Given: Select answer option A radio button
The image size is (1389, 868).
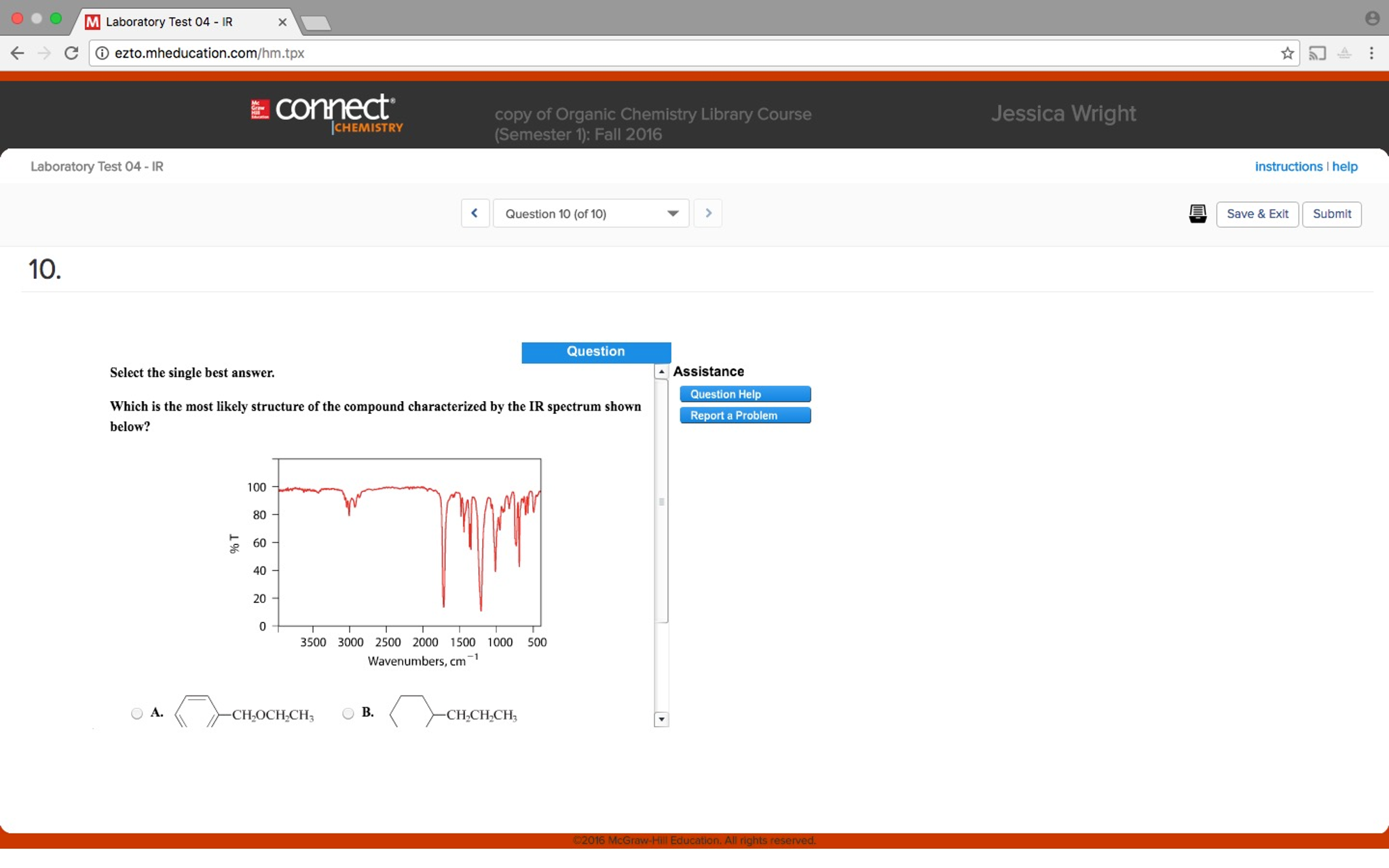Looking at the screenshot, I should tap(137, 713).
